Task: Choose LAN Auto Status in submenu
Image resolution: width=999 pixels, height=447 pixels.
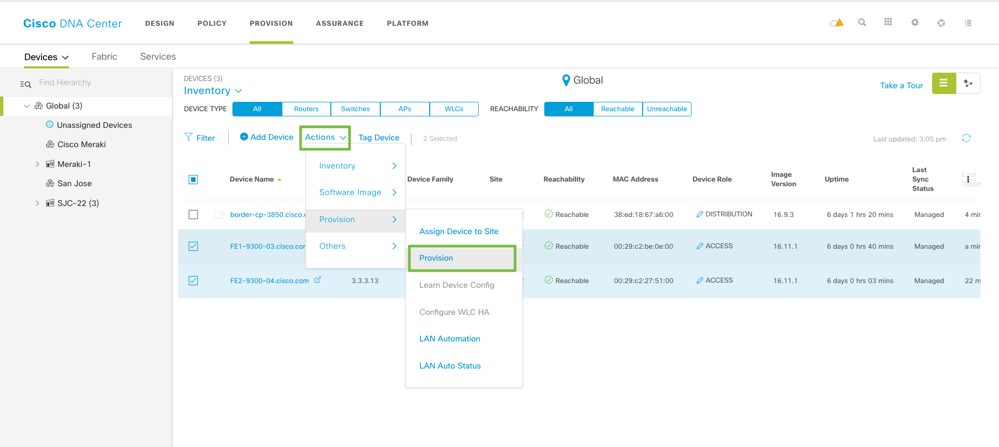Action: 450,366
